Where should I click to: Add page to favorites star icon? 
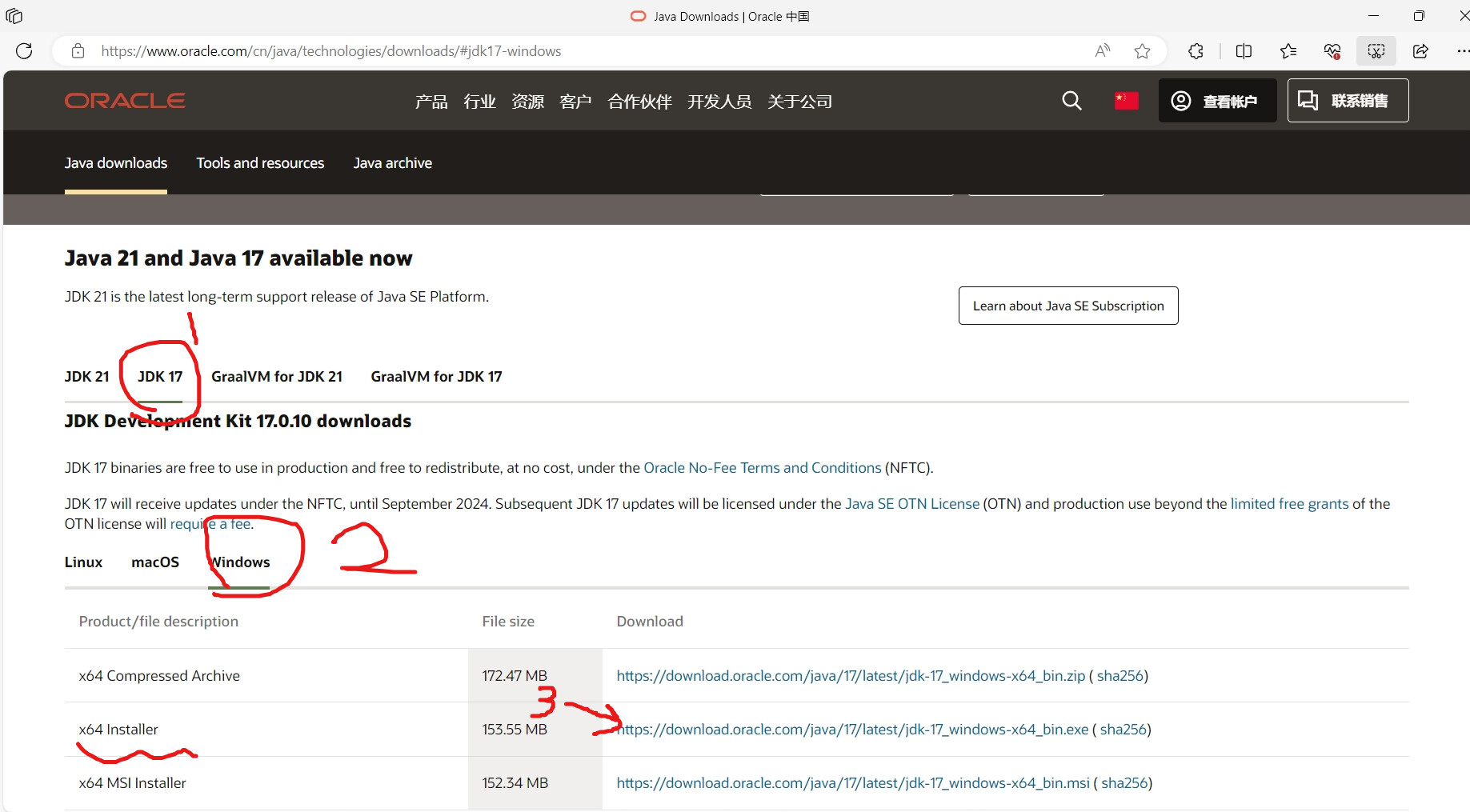click(1143, 51)
